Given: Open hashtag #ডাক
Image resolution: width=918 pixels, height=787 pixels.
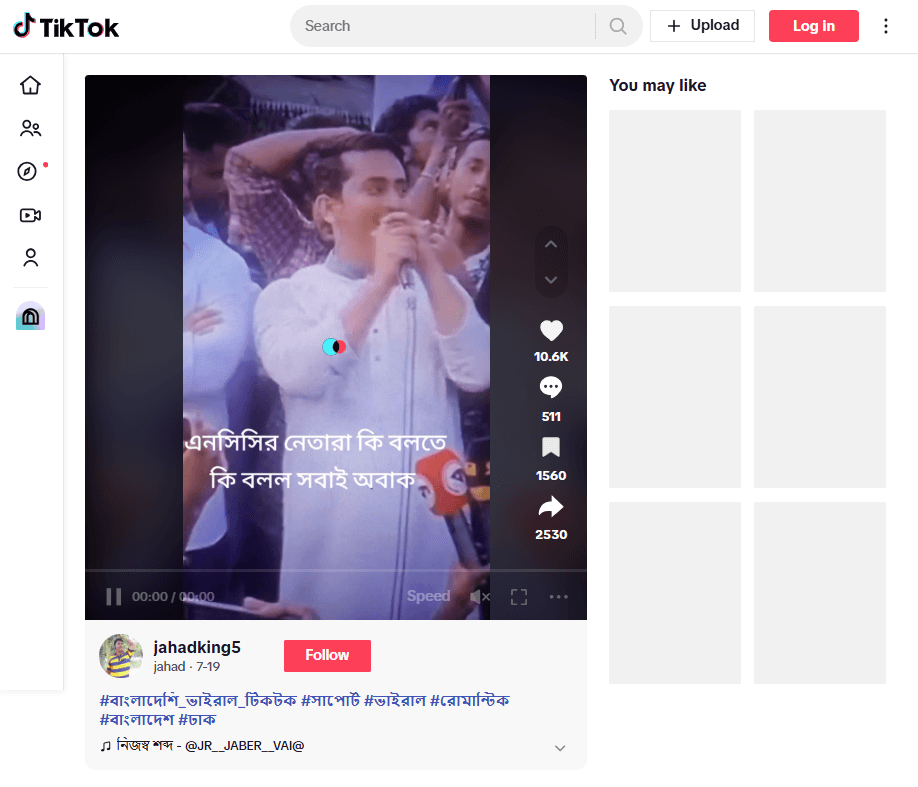Looking at the screenshot, I should pos(197,720).
